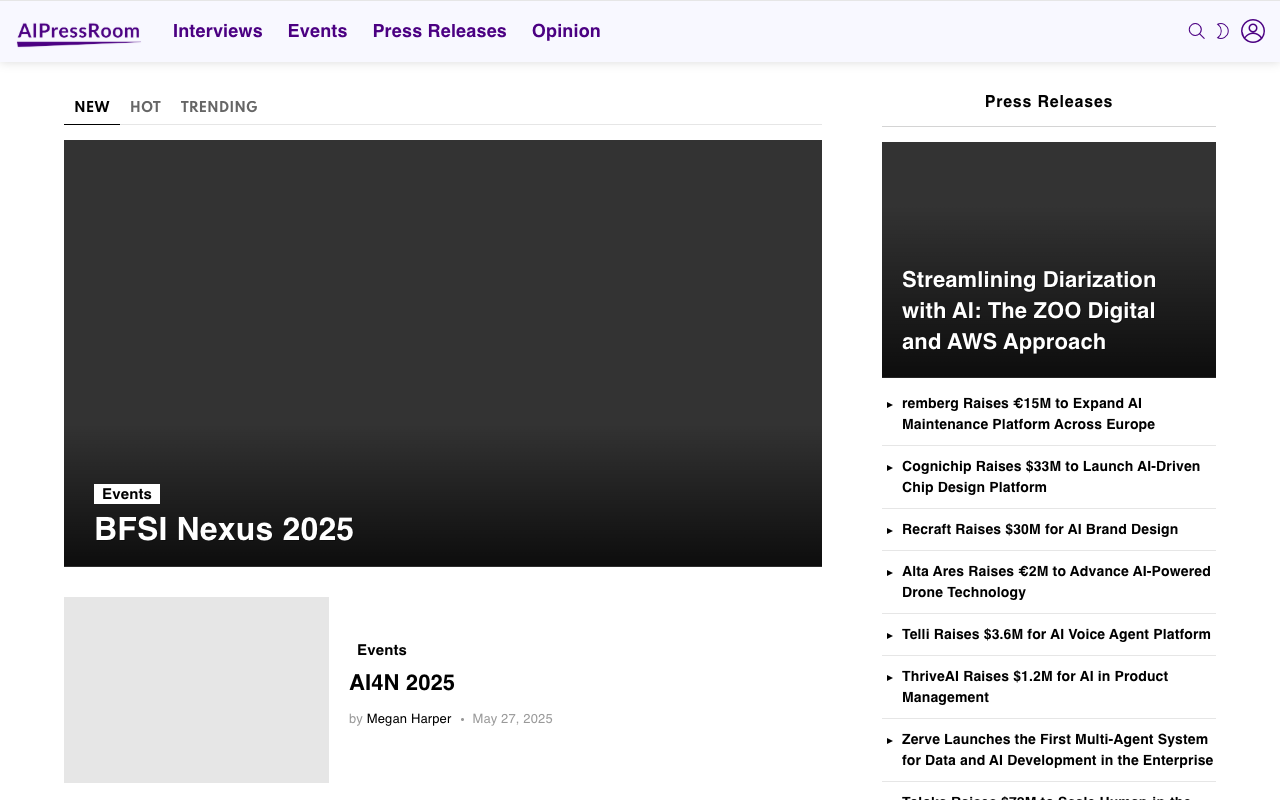Click arrow bullet beside ThriveAI headline
The image size is (1280, 800).
coord(889,677)
